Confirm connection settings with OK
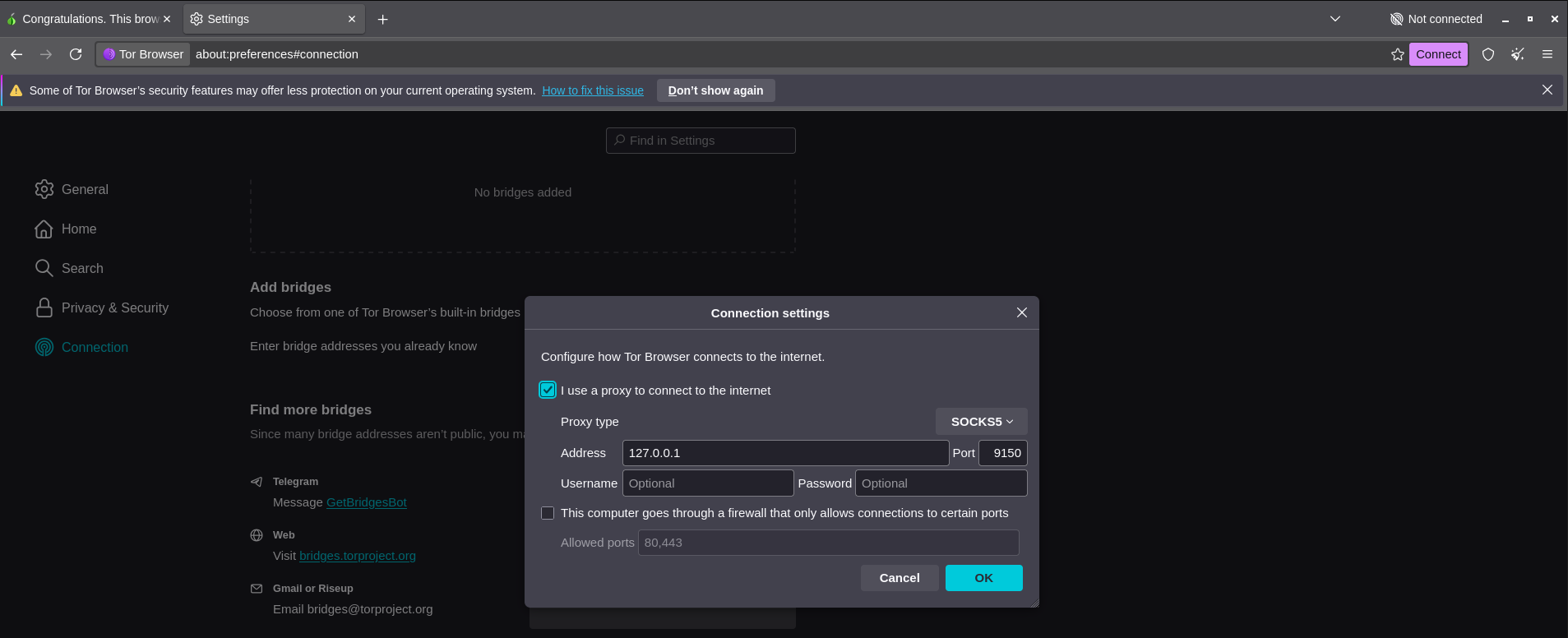 (984, 578)
